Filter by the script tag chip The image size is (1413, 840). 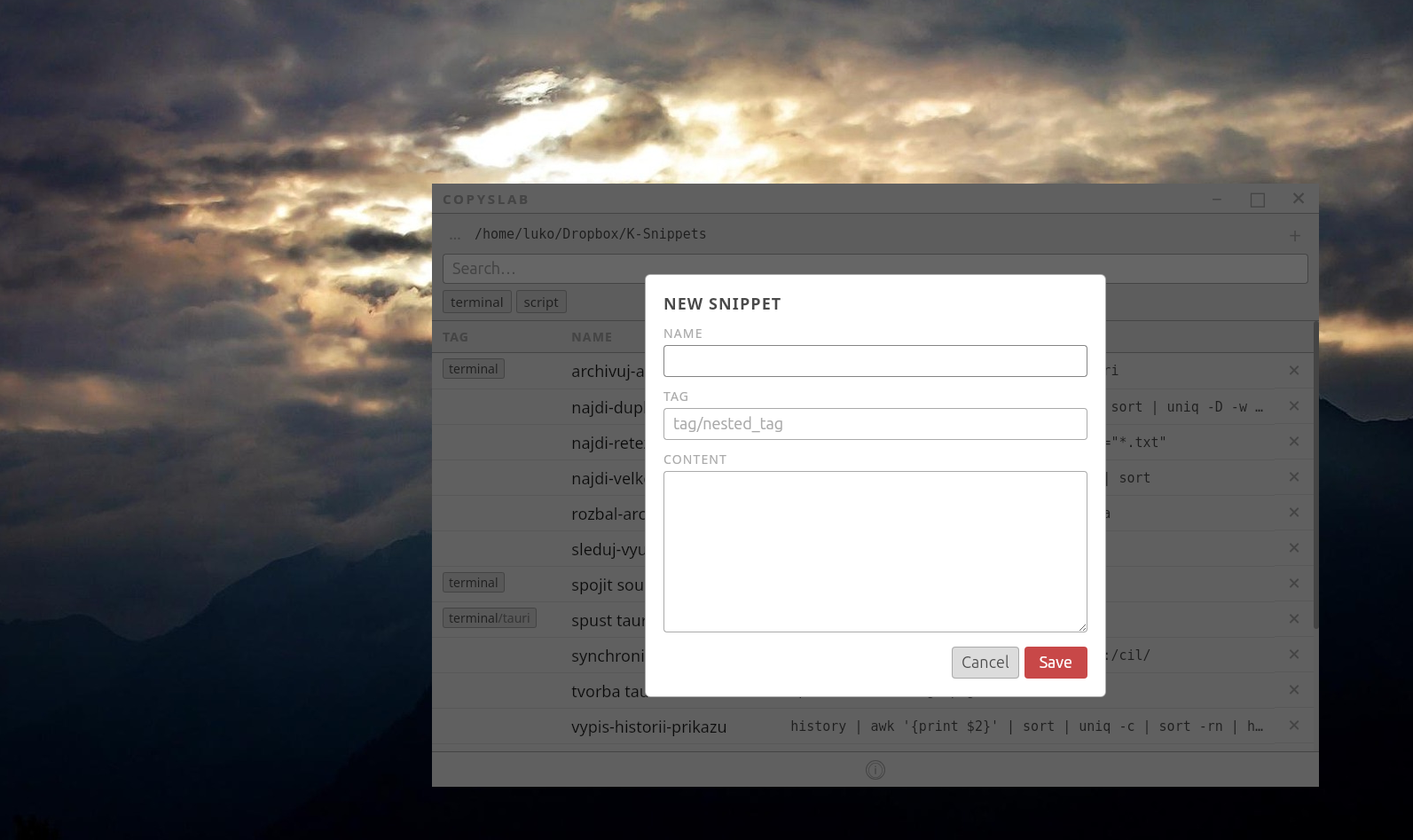tap(541, 302)
